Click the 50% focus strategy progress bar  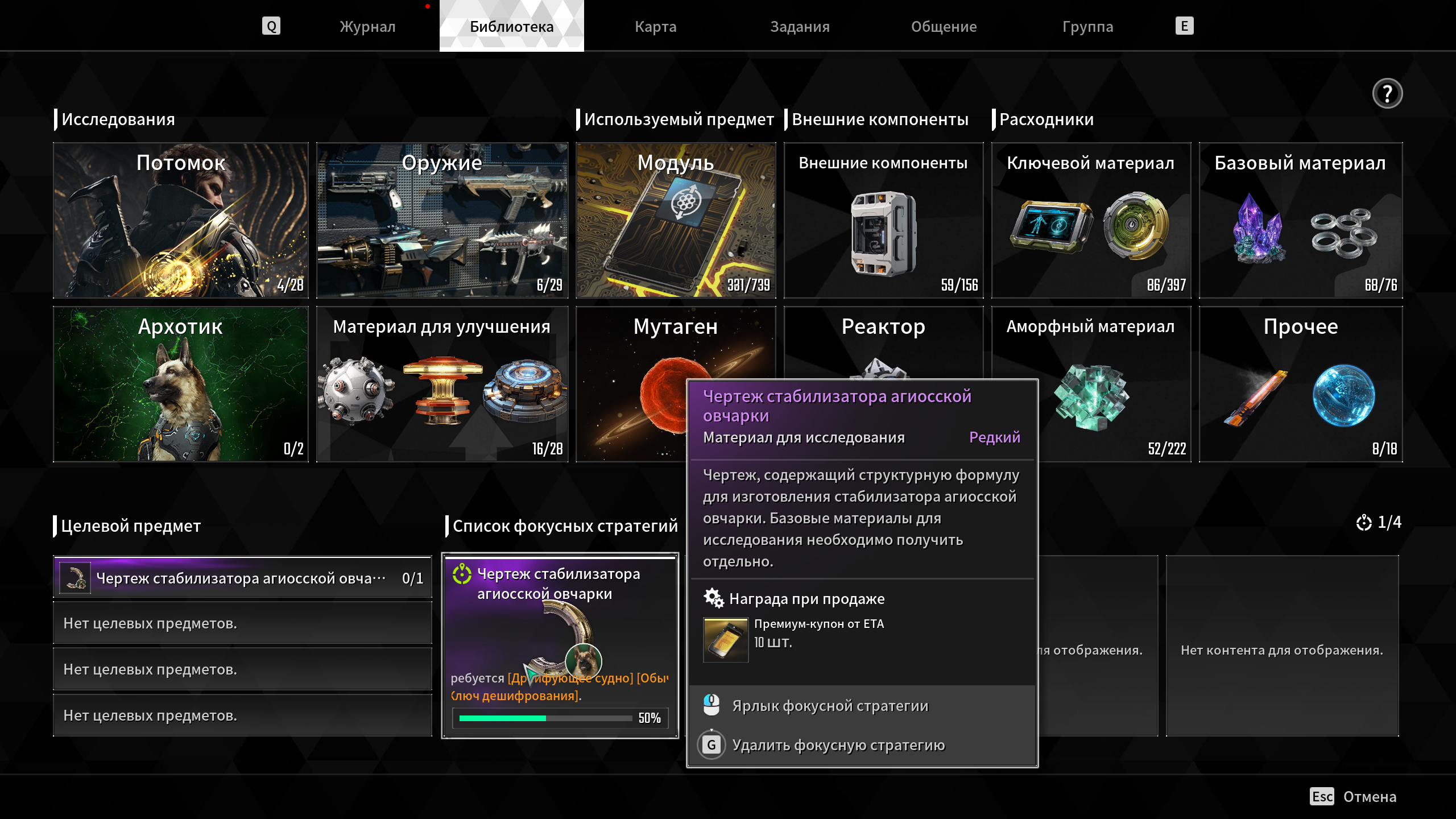(545, 718)
